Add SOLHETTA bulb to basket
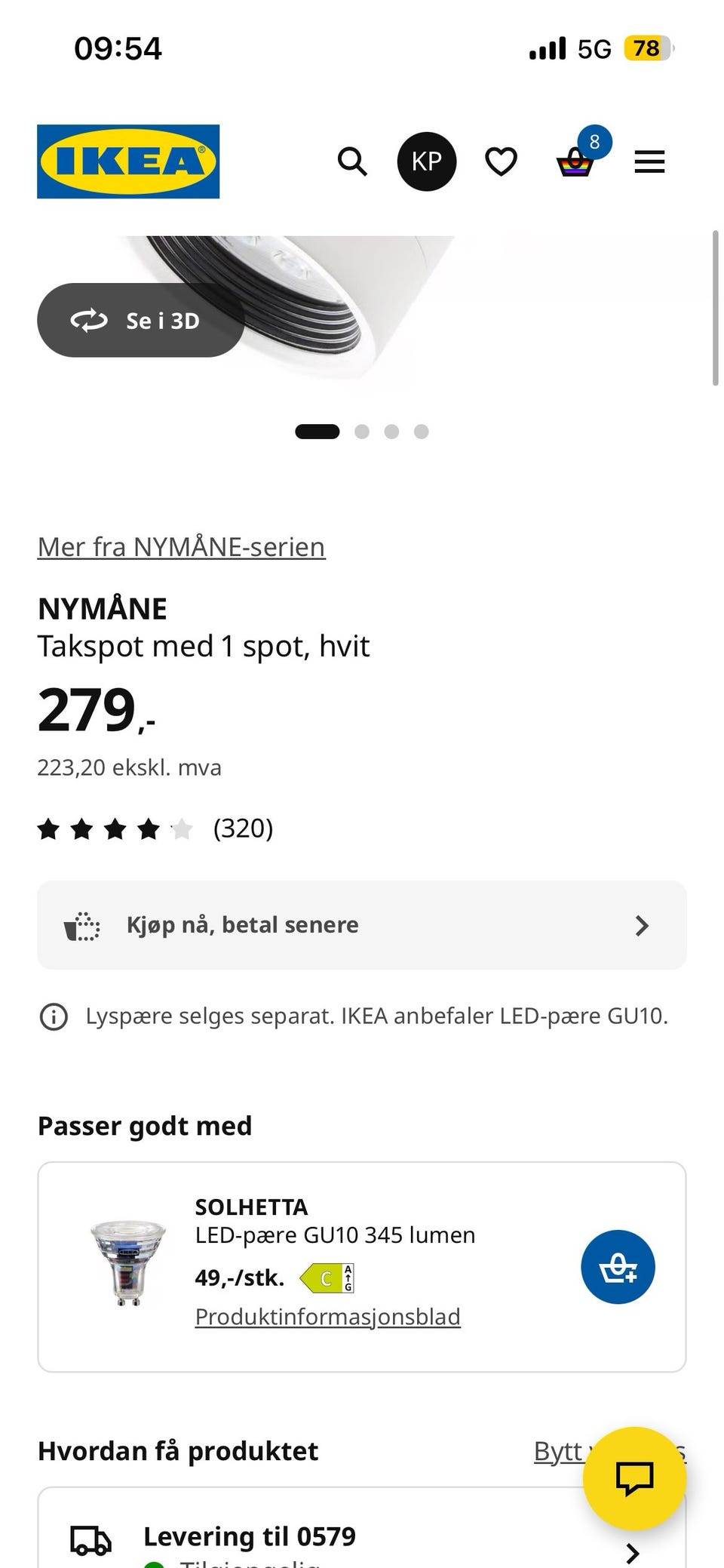 click(618, 1267)
